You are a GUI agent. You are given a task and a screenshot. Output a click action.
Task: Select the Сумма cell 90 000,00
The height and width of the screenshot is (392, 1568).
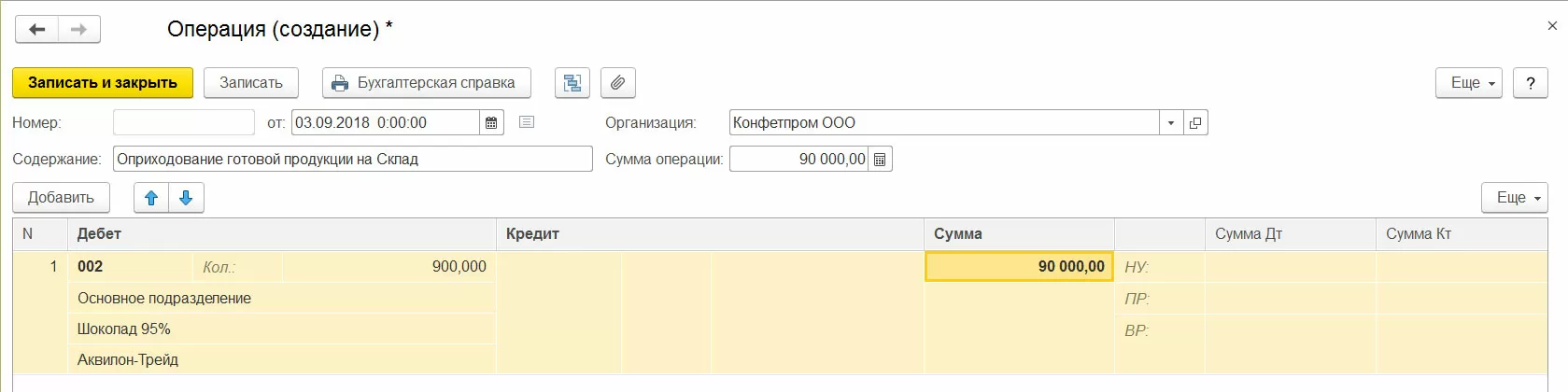1019,267
